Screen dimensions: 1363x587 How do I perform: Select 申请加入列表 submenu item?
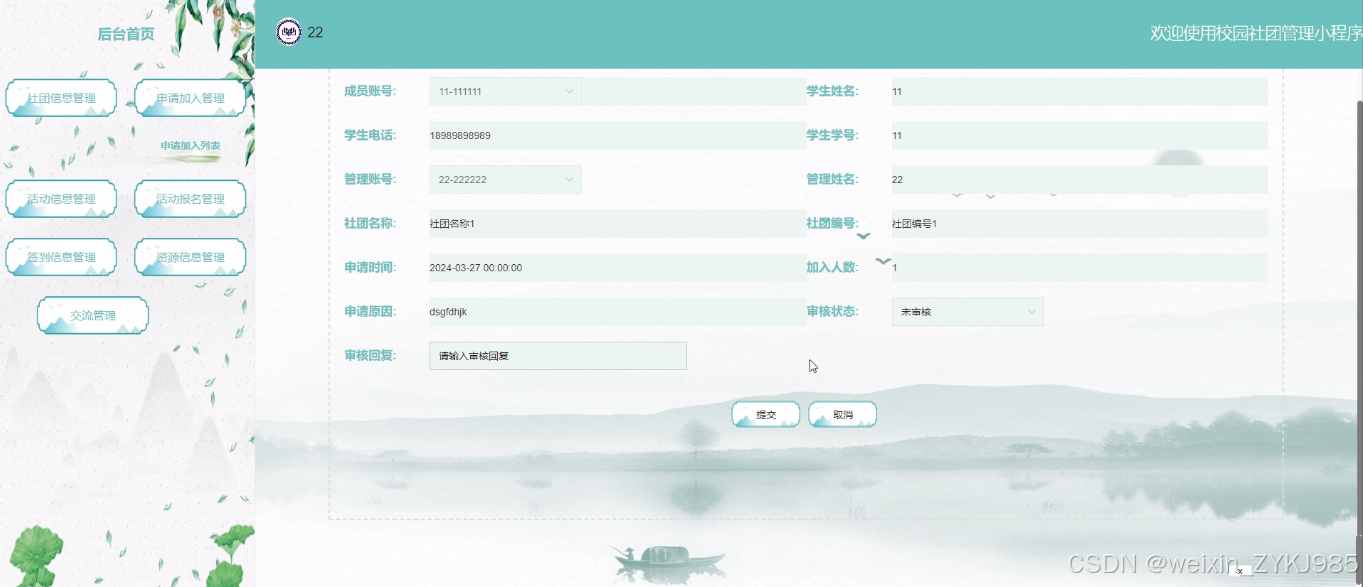pos(190,146)
